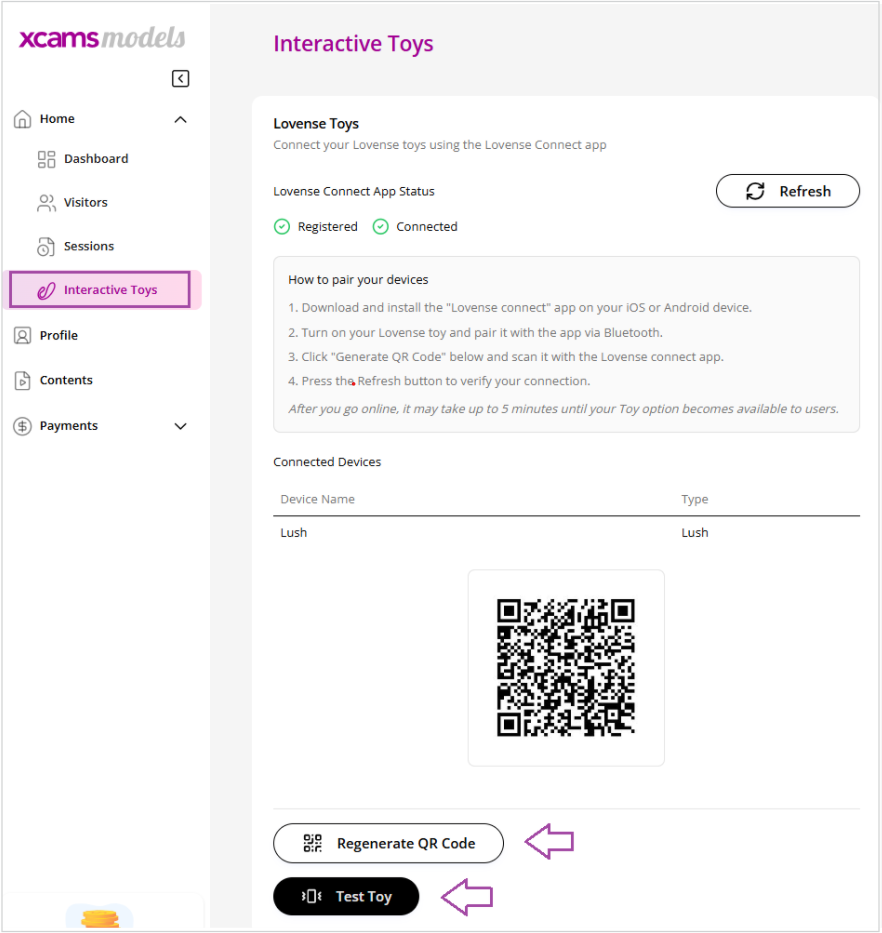
Task: Click the Interactive Toys sidebar icon
Action: click(46, 290)
